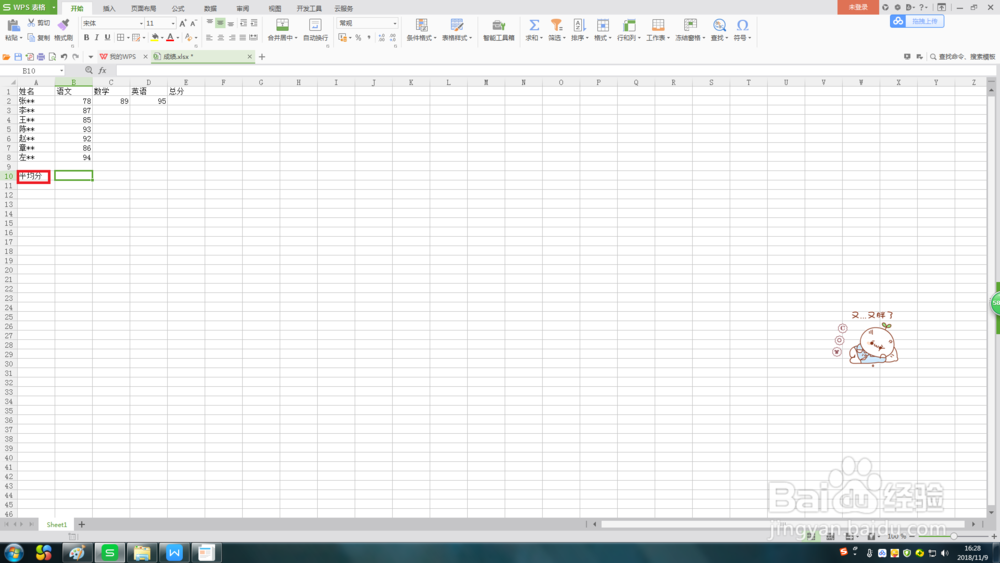Click the Merge and Center (合并居中) icon
1000x563 pixels.
pos(282,25)
